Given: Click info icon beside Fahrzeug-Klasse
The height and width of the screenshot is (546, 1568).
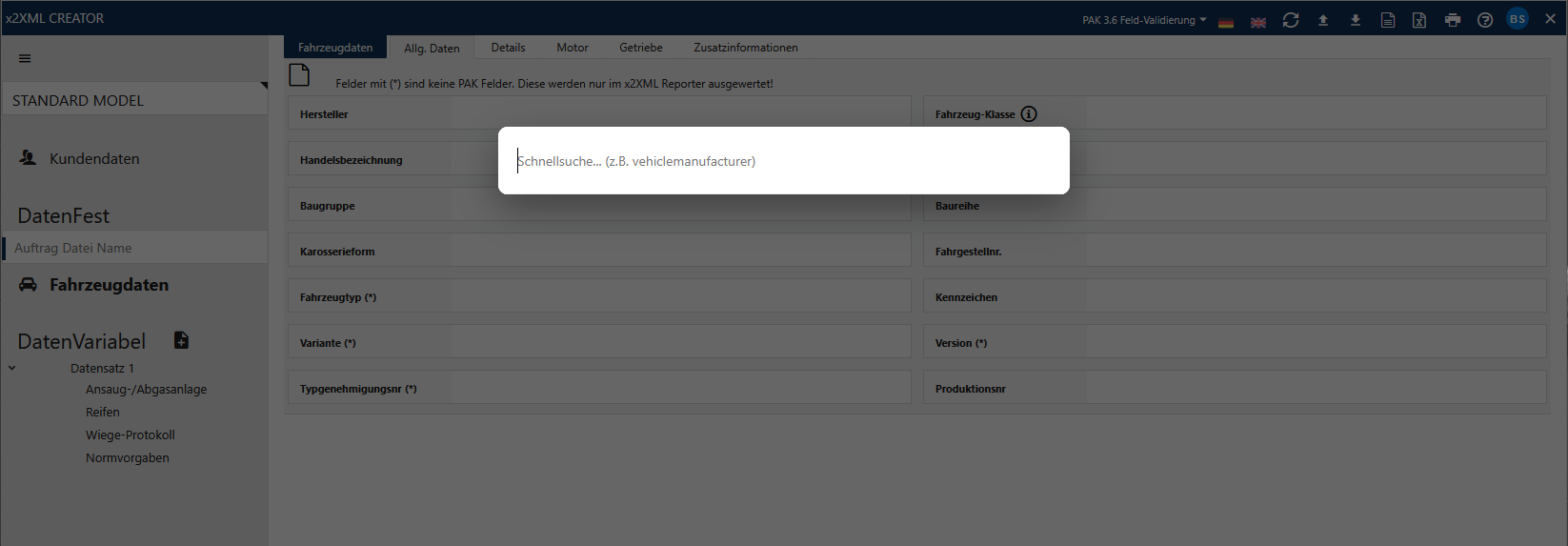Looking at the screenshot, I should pos(1029,114).
